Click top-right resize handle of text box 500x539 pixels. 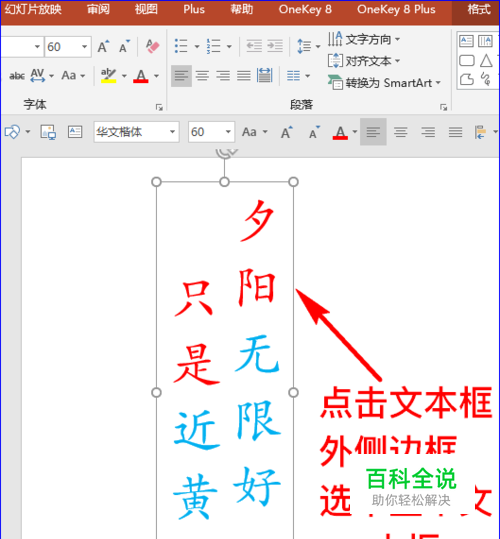click(293, 182)
